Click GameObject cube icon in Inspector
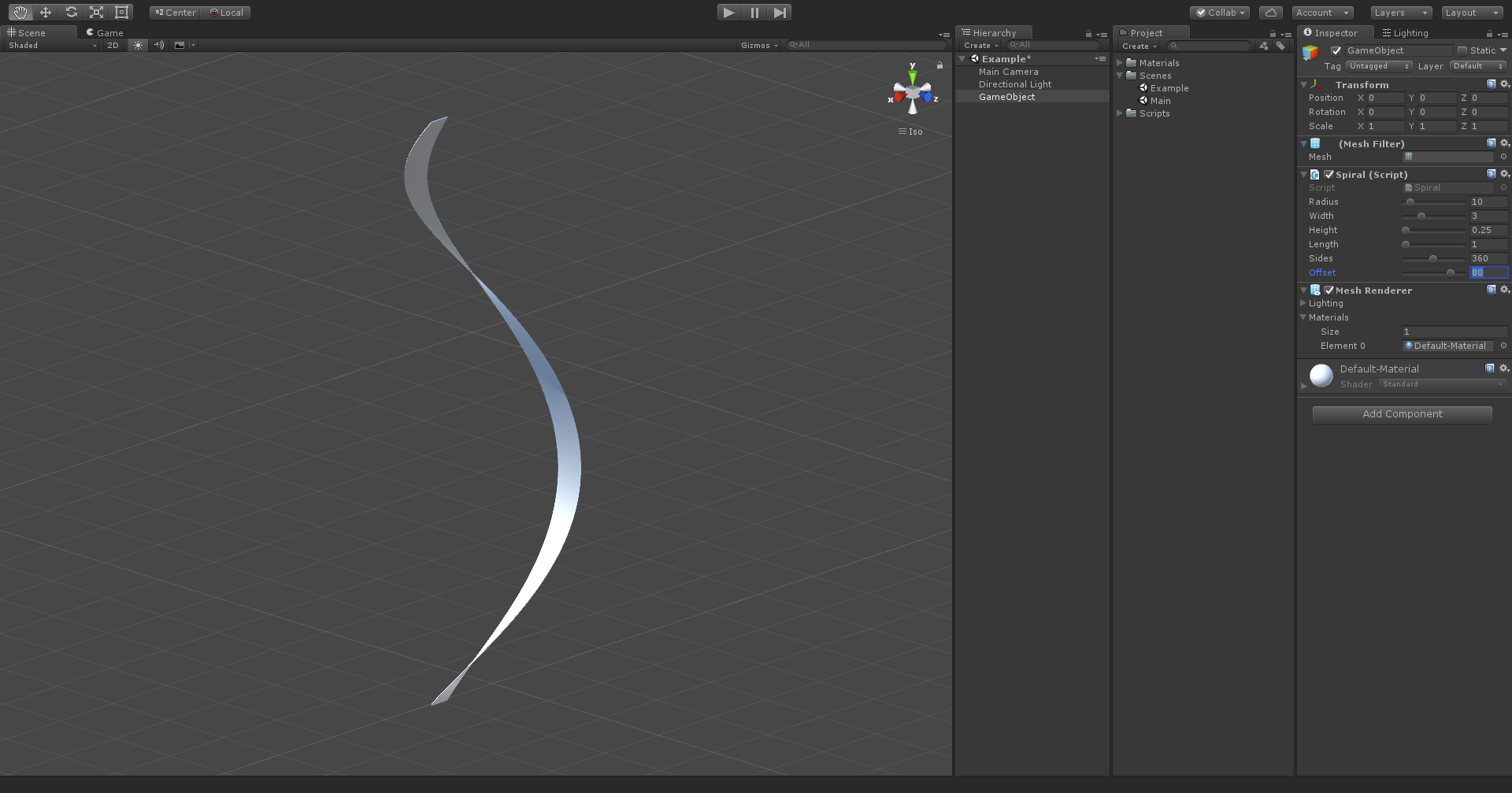 (x=1310, y=53)
